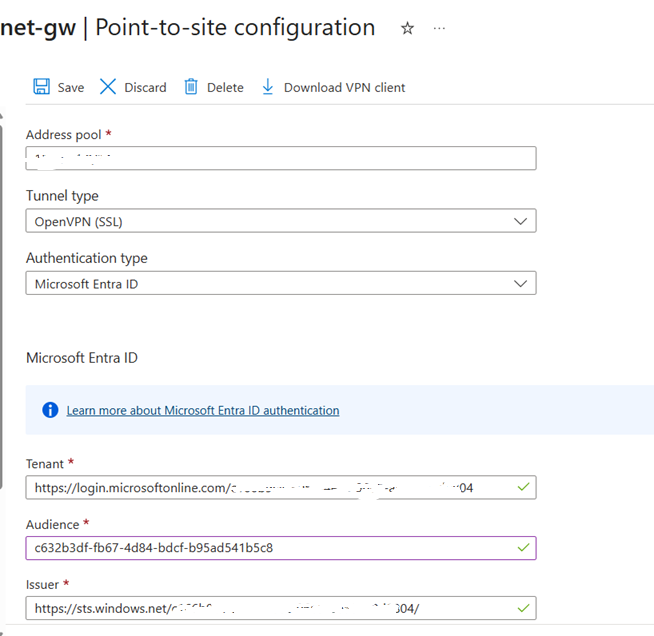This screenshot has height=636, width=654.
Task: Click the Tenant label
Action: pos(45,464)
